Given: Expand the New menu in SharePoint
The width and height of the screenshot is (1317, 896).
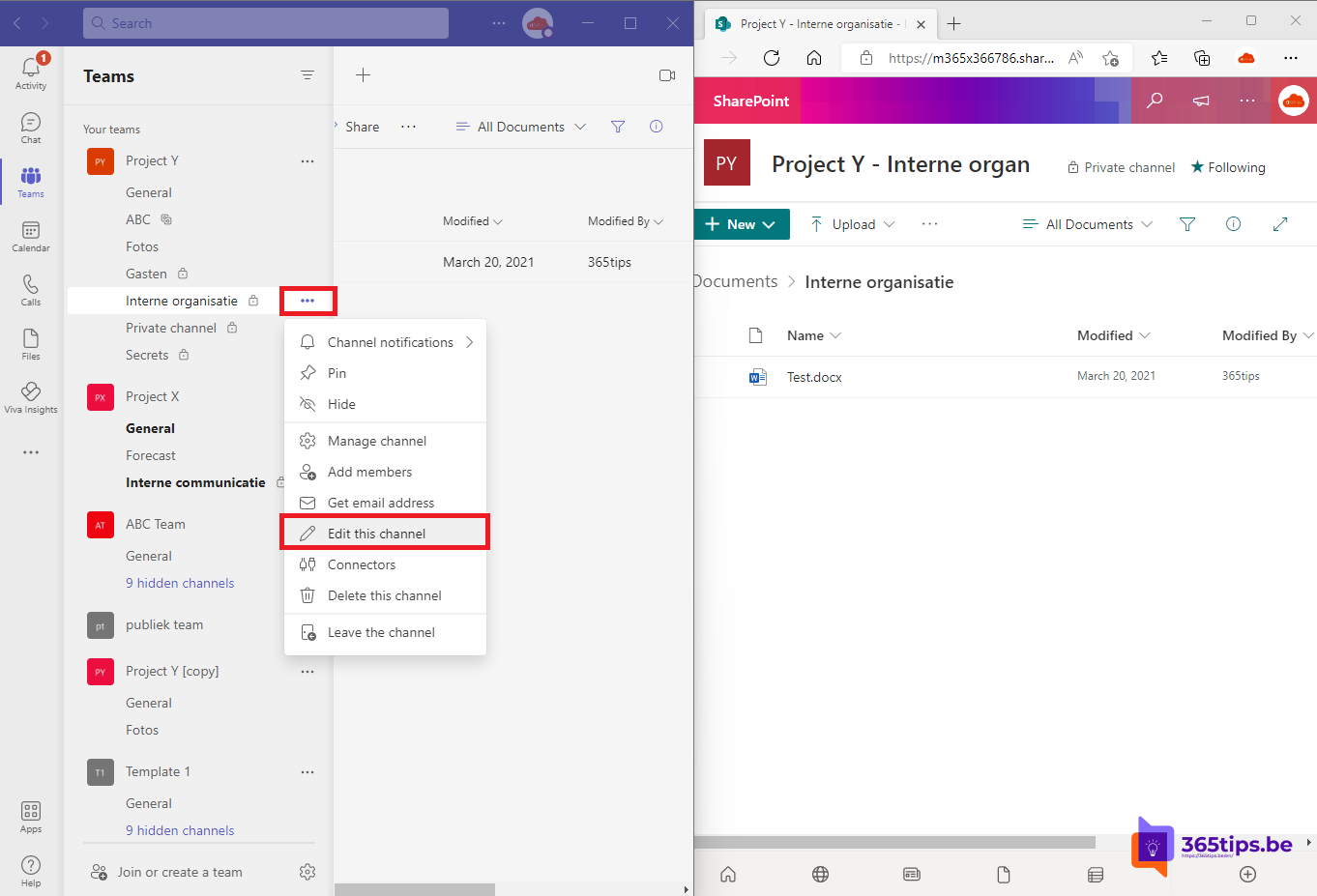Looking at the screenshot, I should click(742, 223).
